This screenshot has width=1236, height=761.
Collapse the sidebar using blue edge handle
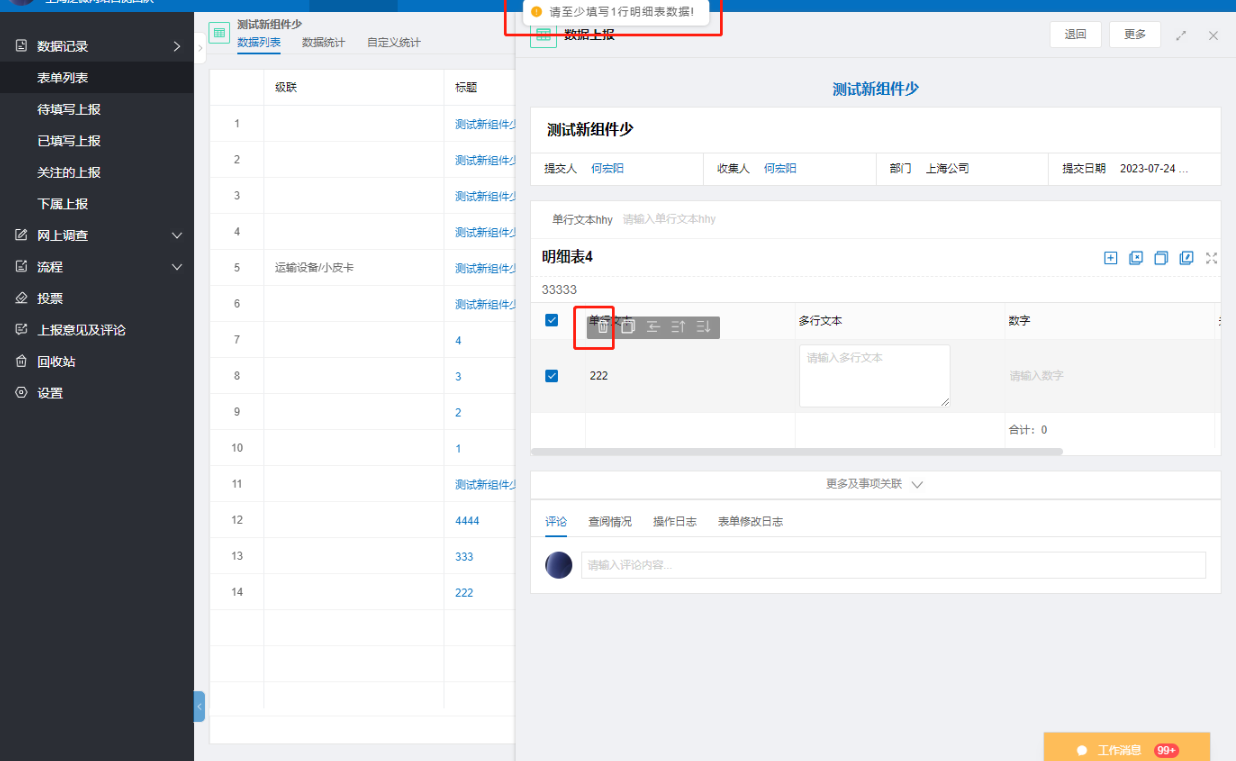[199, 706]
